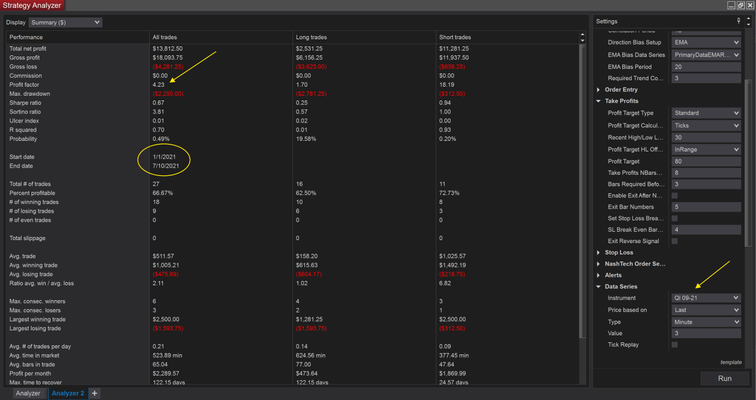
Task: Expand the Stop Loss section
Action: (x=619, y=252)
